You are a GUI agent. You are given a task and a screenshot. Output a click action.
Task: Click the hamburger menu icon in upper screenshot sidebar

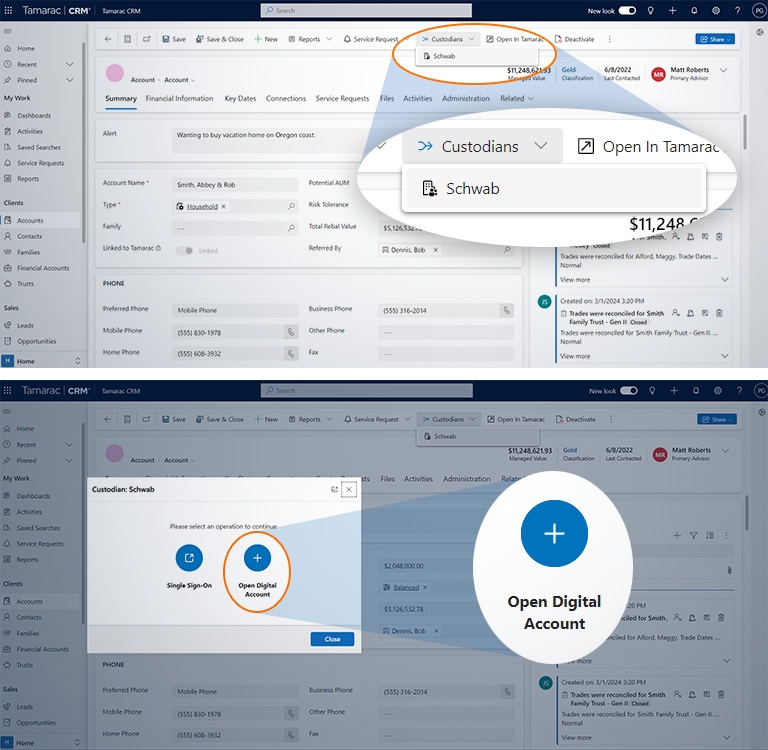coord(7,31)
